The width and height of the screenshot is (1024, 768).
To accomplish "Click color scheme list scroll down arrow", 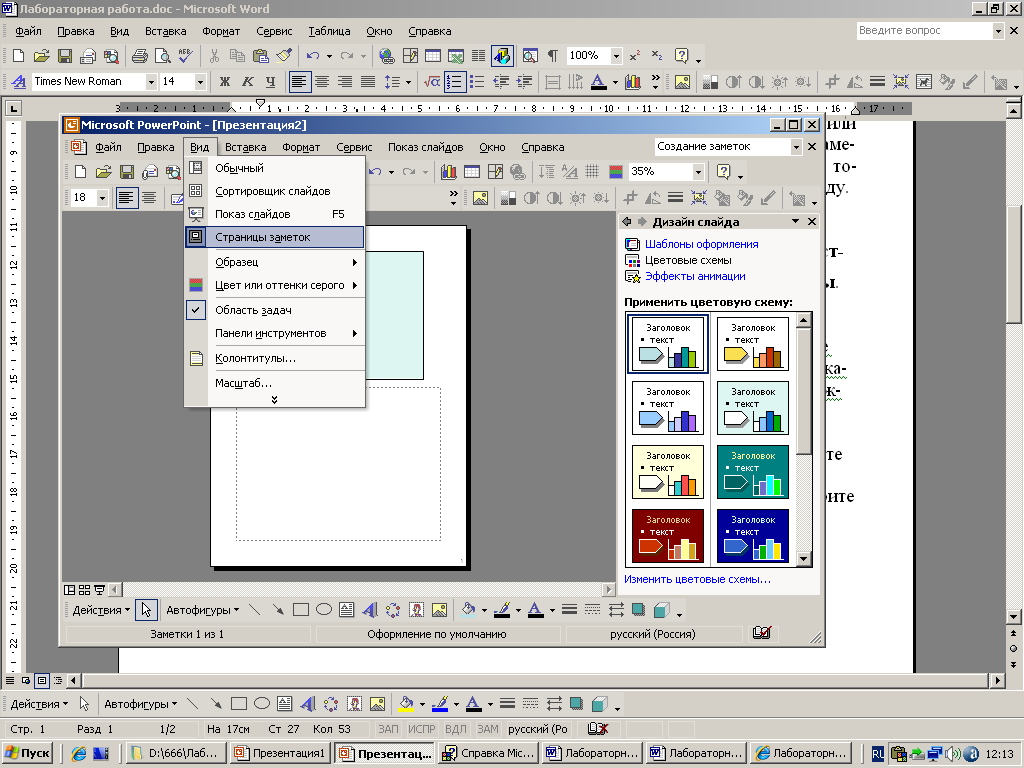I will 805,559.
